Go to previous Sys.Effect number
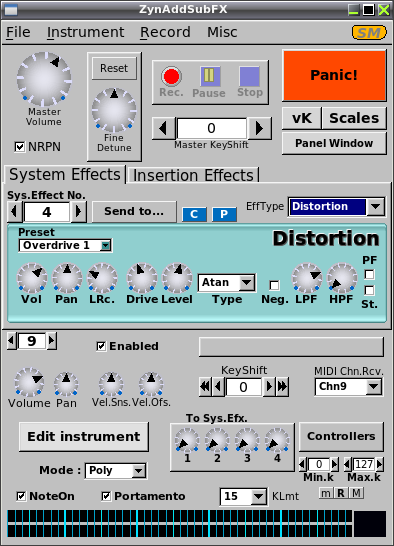 [x=14, y=211]
